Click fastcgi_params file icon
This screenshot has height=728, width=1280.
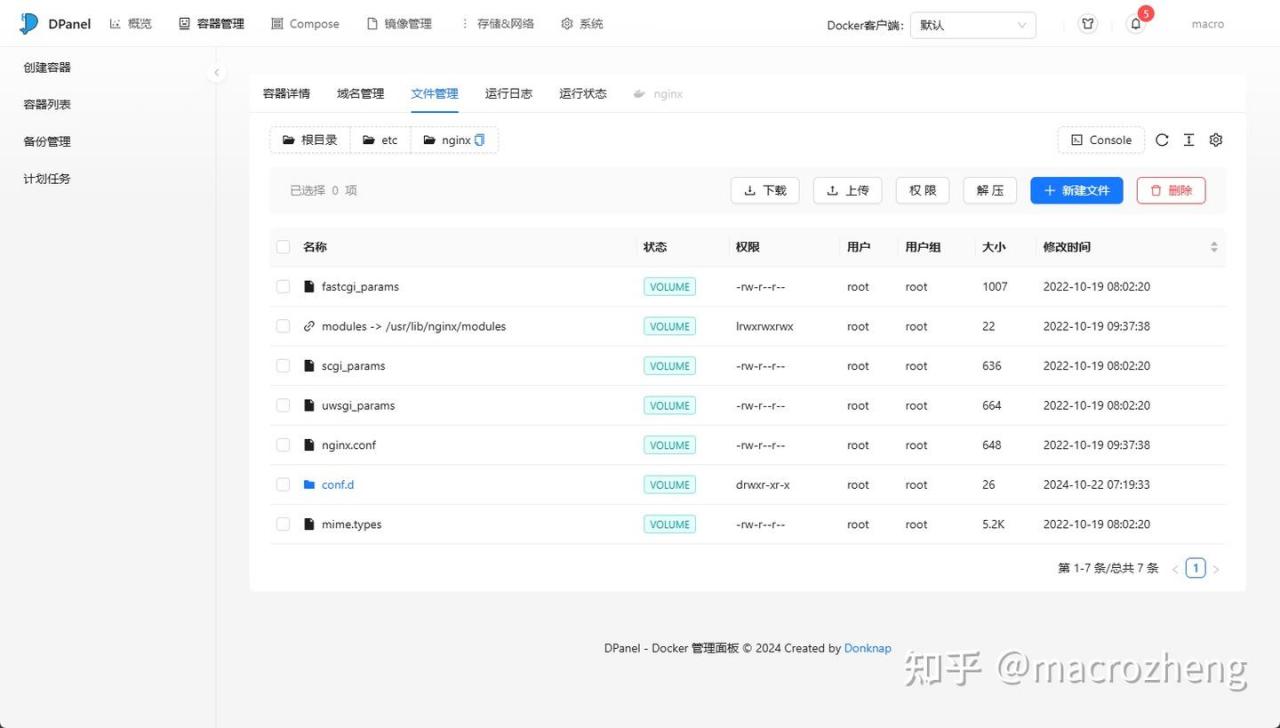(x=309, y=287)
